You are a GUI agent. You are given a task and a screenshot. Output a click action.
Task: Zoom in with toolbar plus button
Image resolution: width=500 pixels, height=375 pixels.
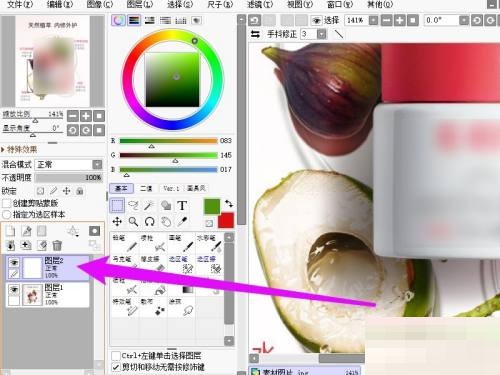[x=399, y=21]
